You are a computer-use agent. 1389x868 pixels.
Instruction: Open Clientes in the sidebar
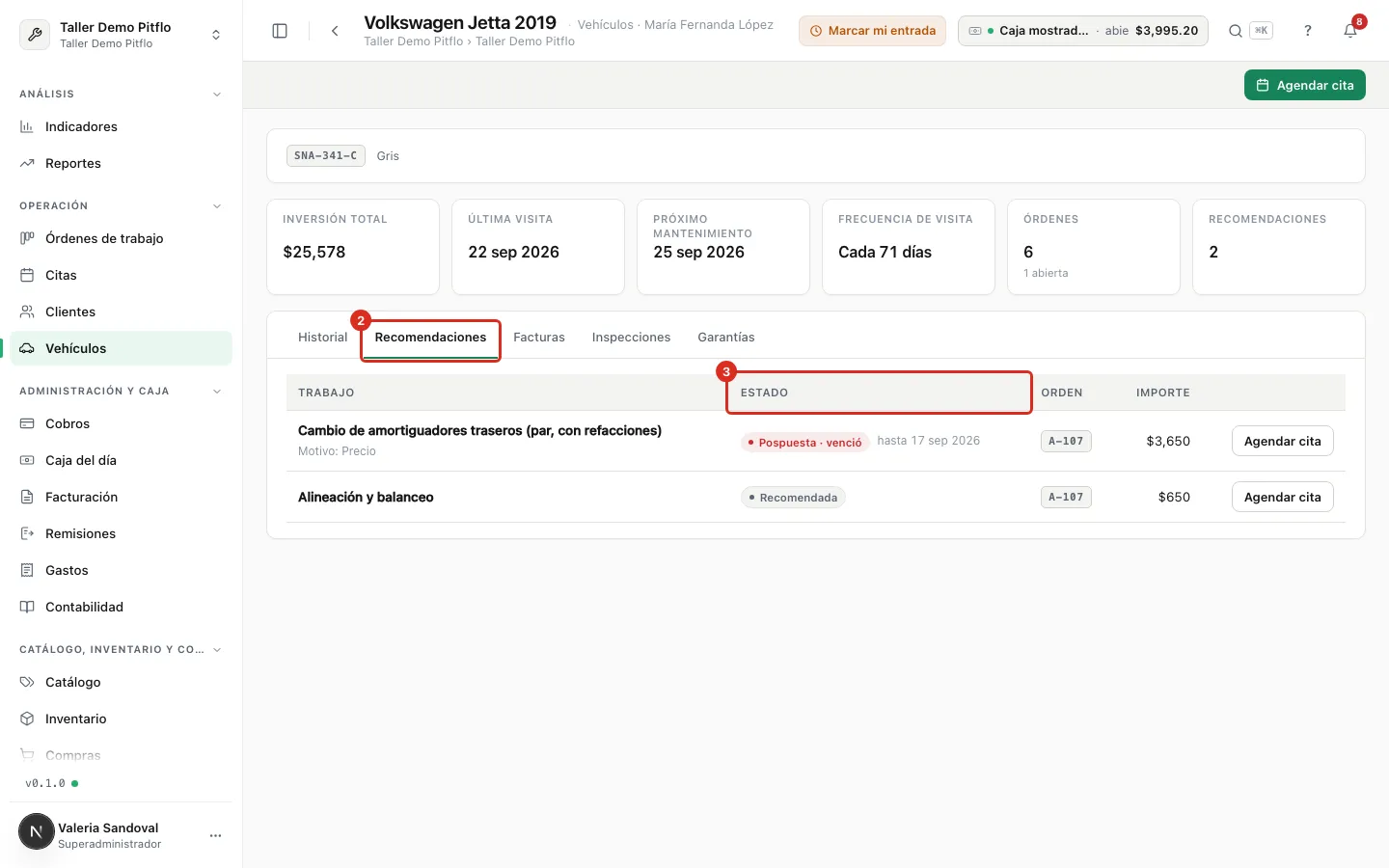[121, 312]
